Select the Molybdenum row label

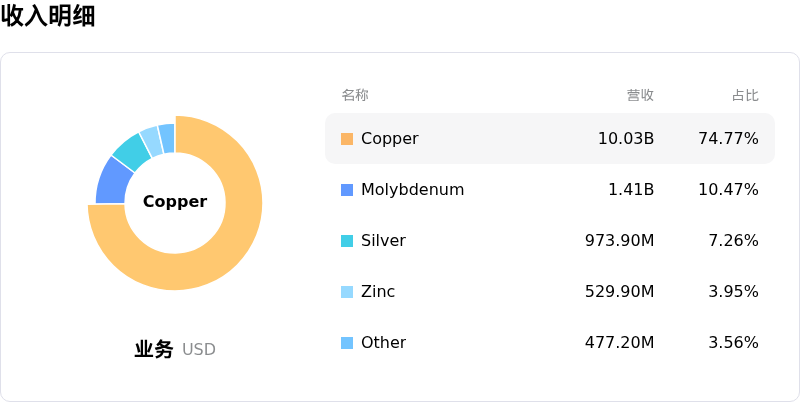(x=412, y=190)
